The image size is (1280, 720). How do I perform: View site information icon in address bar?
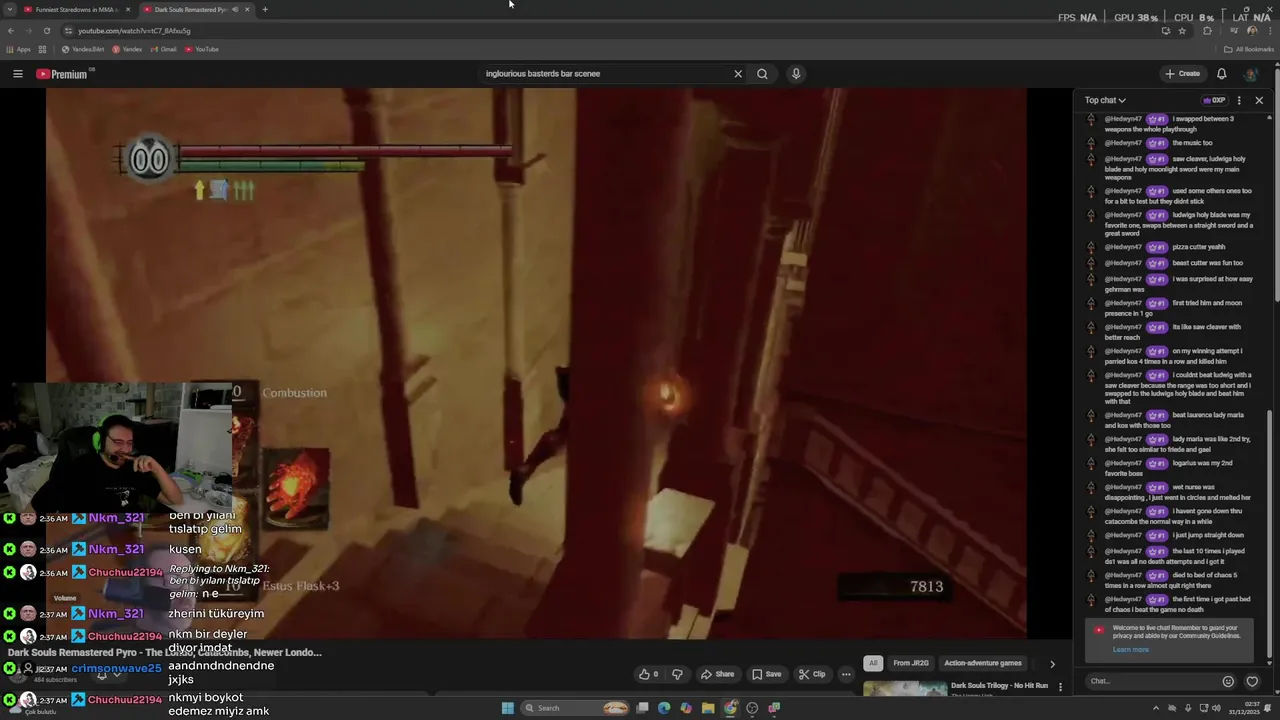(68, 31)
